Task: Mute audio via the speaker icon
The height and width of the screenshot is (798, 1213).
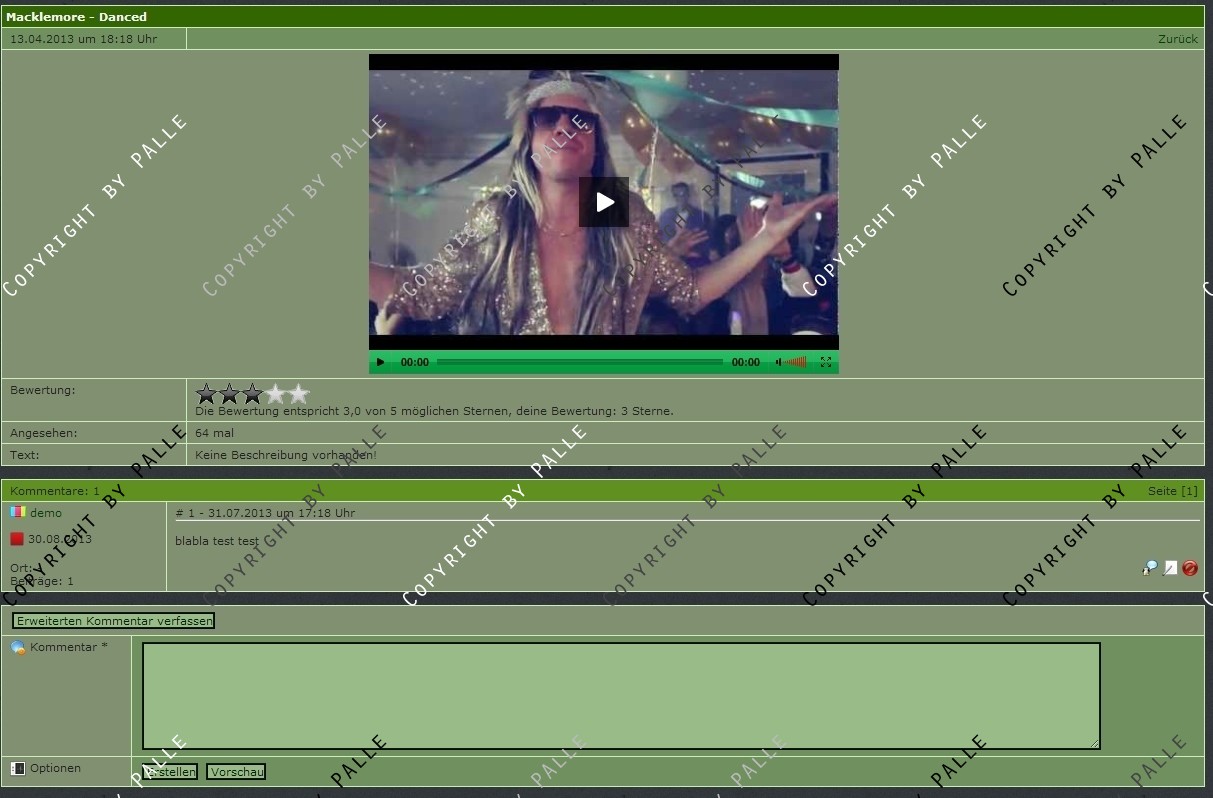Action: tap(778, 362)
